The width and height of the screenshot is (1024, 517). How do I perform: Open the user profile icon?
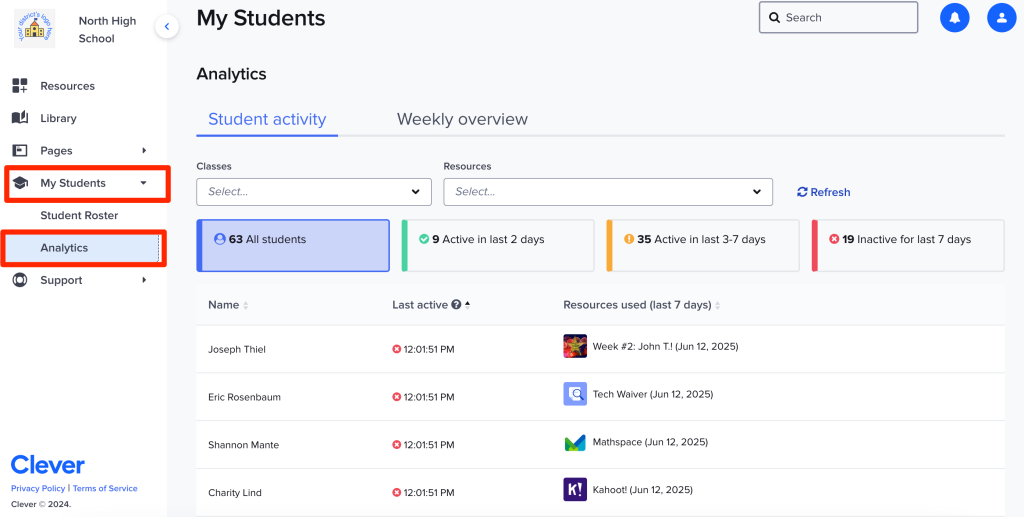(1001, 18)
